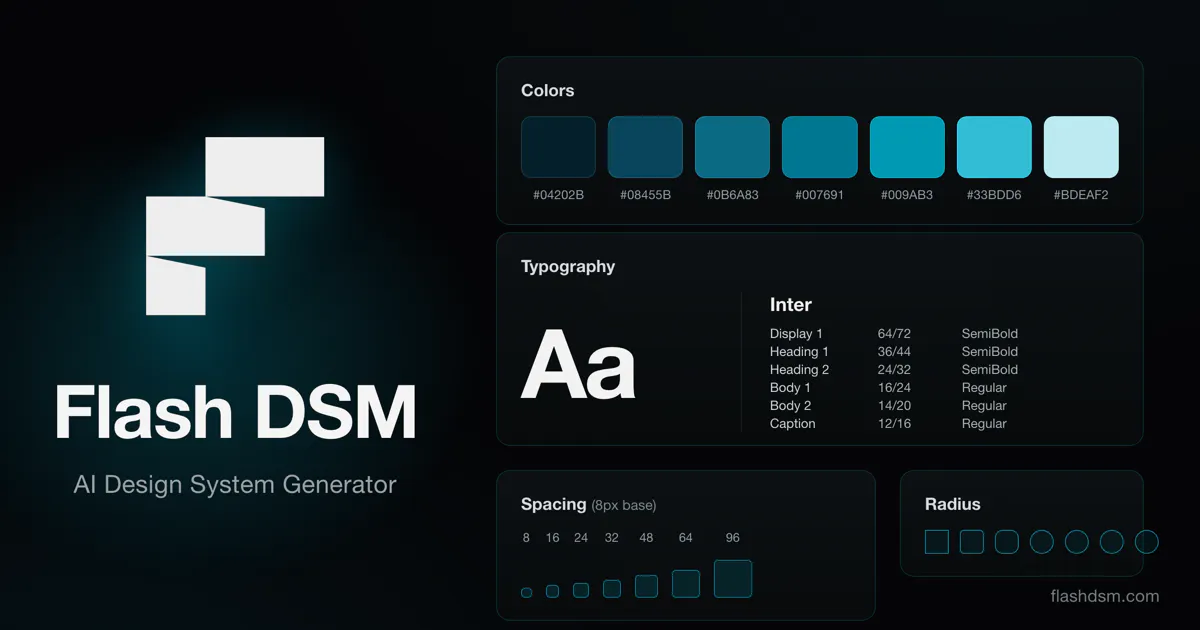Click the "#BDEAF2" hex label

(x=1081, y=195)
